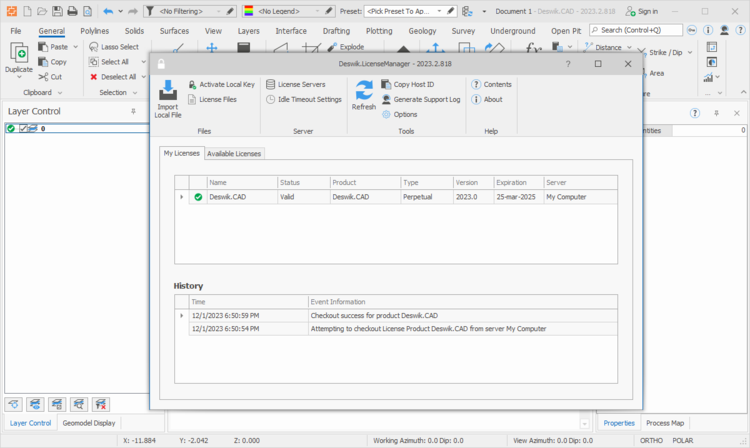Viewport: 750px width, 448px height.
Task: Click the new document icon in quick toolbar
Action: [x=27, y=11]
